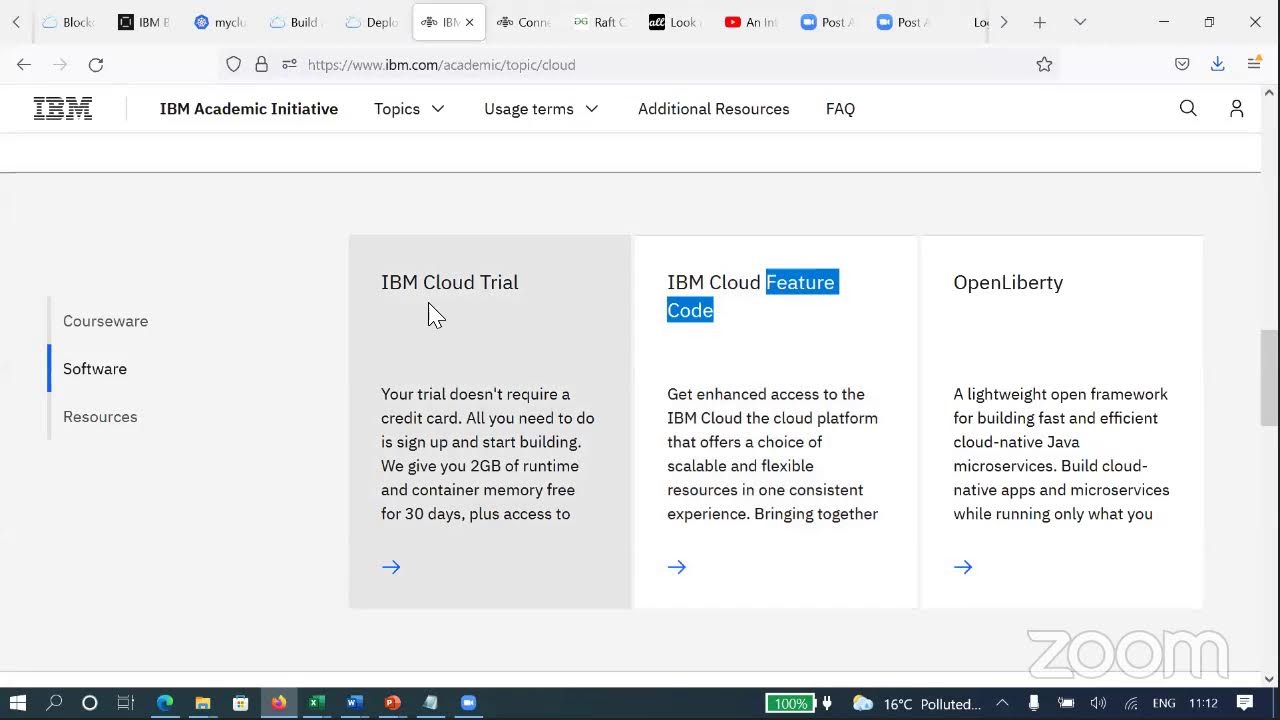
Task: Switch to the Conne browser tab
Action: pos(524,22)
